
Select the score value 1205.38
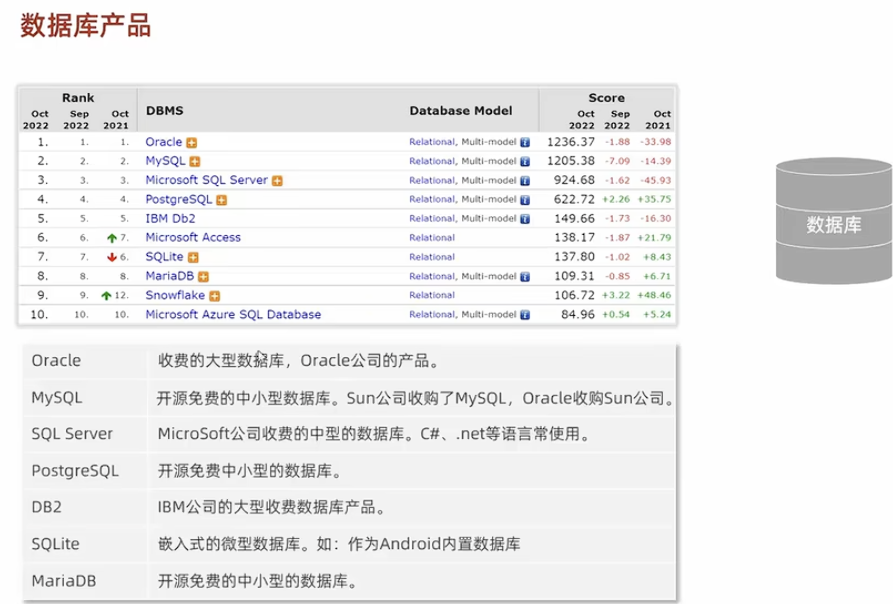[x=571, y=161]
